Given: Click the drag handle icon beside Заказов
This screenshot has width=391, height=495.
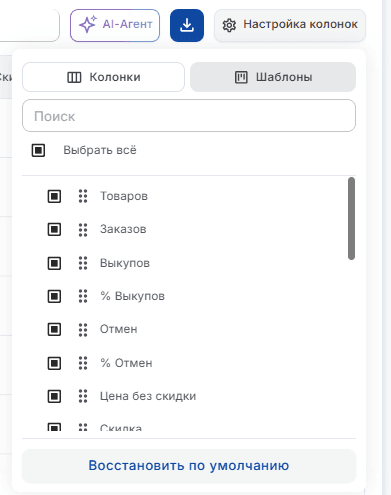Looking at the screenshot, I should (83, 229).
